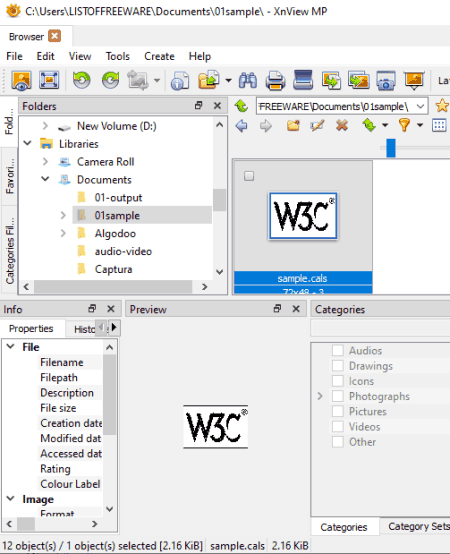The height and width of the screenshot is (554, 450).
Task: Go back with blue left arrow
Action: [x=242, y=125]
